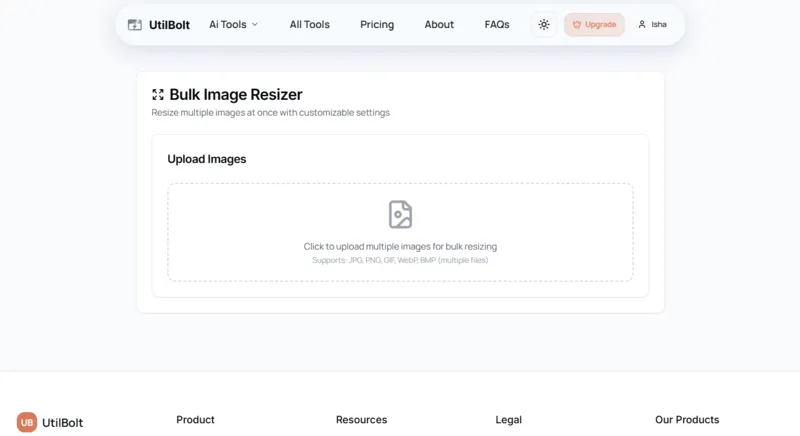Image resolution: width=800 pixels, height=436 pixels.
Task: Open the UtilBolt home brand text
Action: point(169,24)
